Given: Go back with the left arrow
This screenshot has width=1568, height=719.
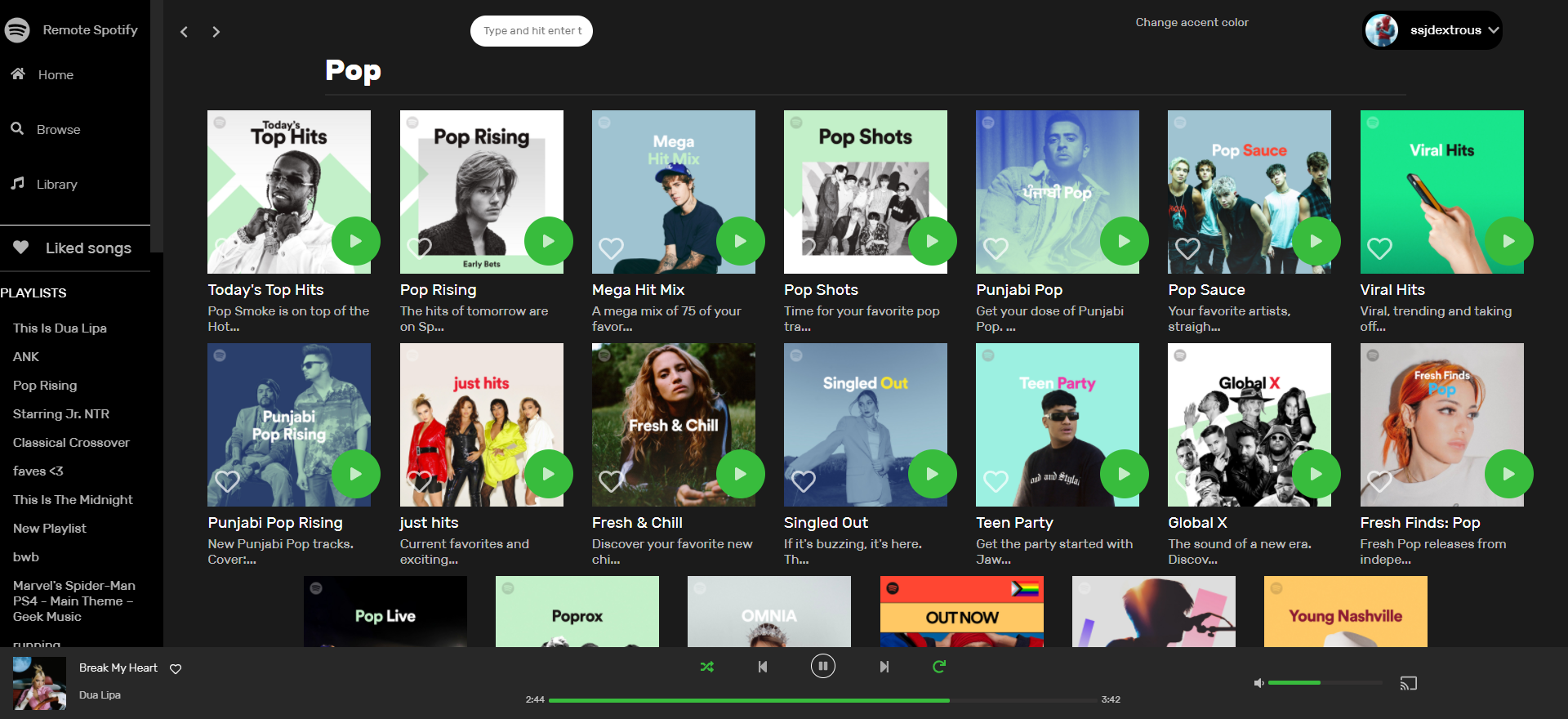Looking at the screenshot, I should point(184,32).
